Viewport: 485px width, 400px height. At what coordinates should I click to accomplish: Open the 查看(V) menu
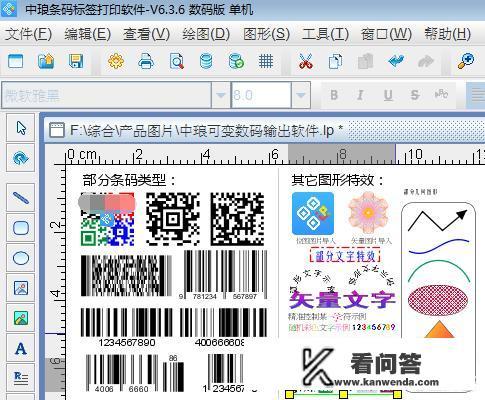pyautogui.click(x=146, y=34)
